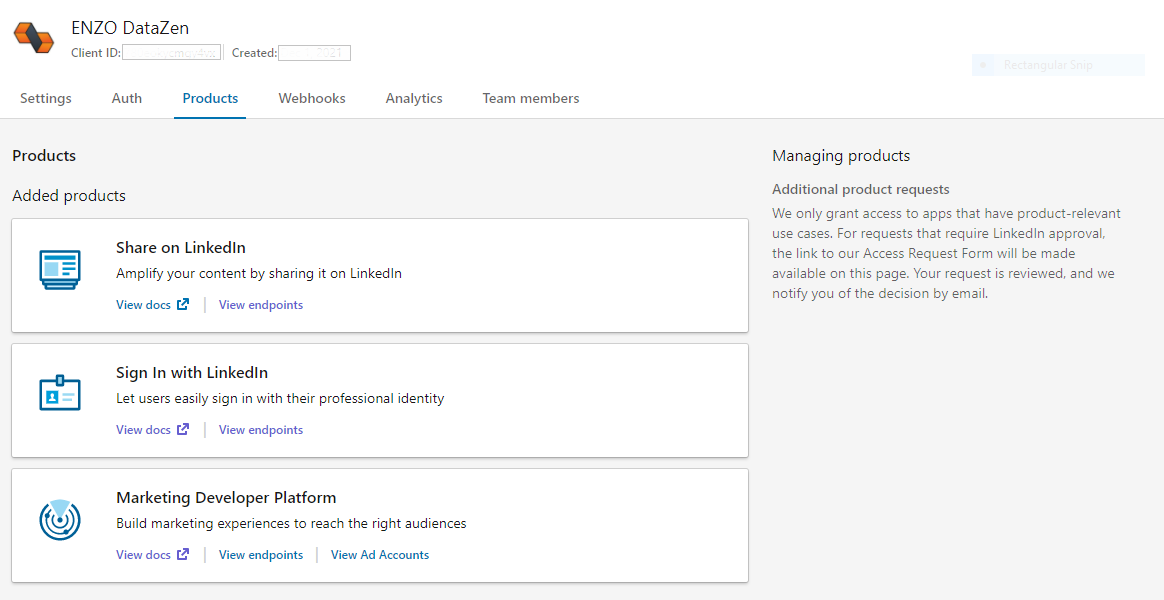Click the Marketing Developer Platform radar icon
The height and width of the screenshot is (600, 1164).
59,519
